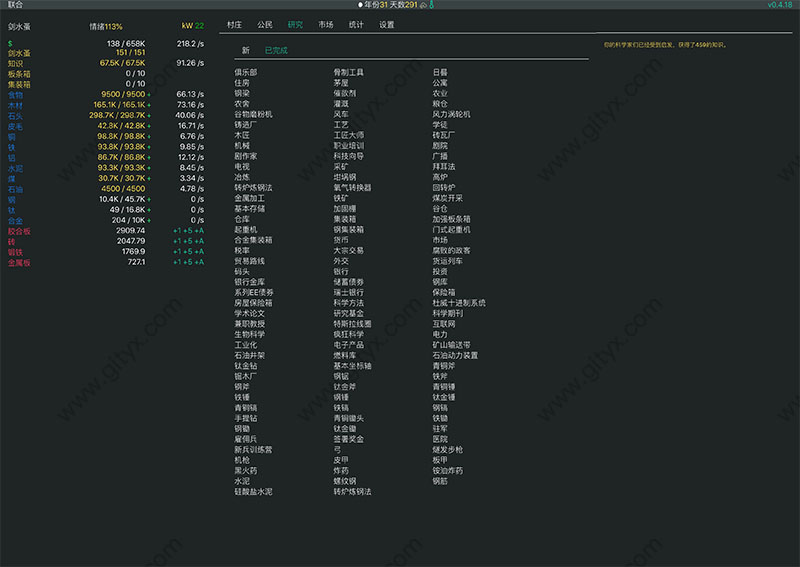
Task: Show the 新 research sub-tab
Action: click(x=246, y=50)
